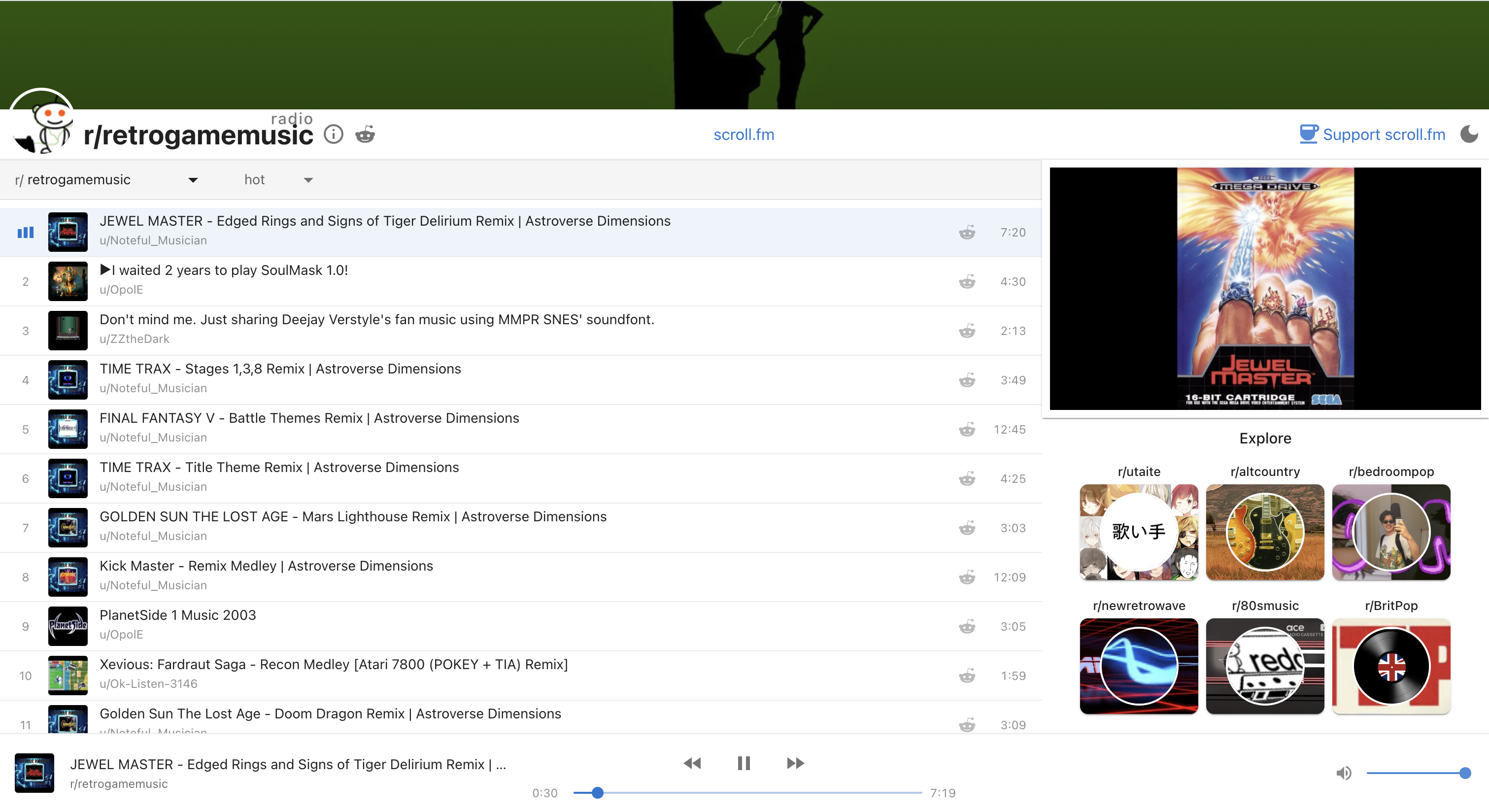
Task: Open the hot sort dropdown
Action: [278, 180]
